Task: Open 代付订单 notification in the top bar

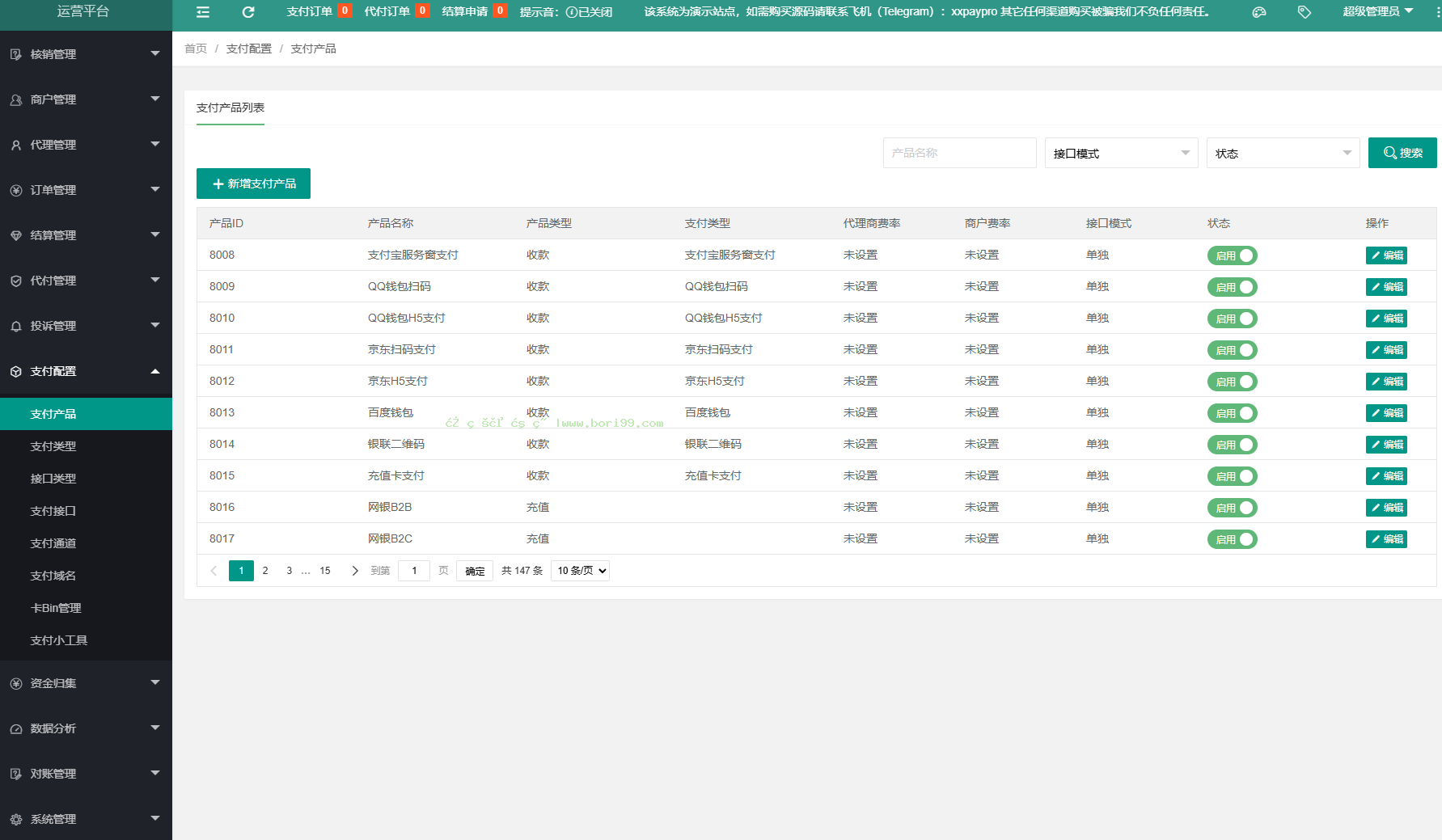Action: (396, 11)
